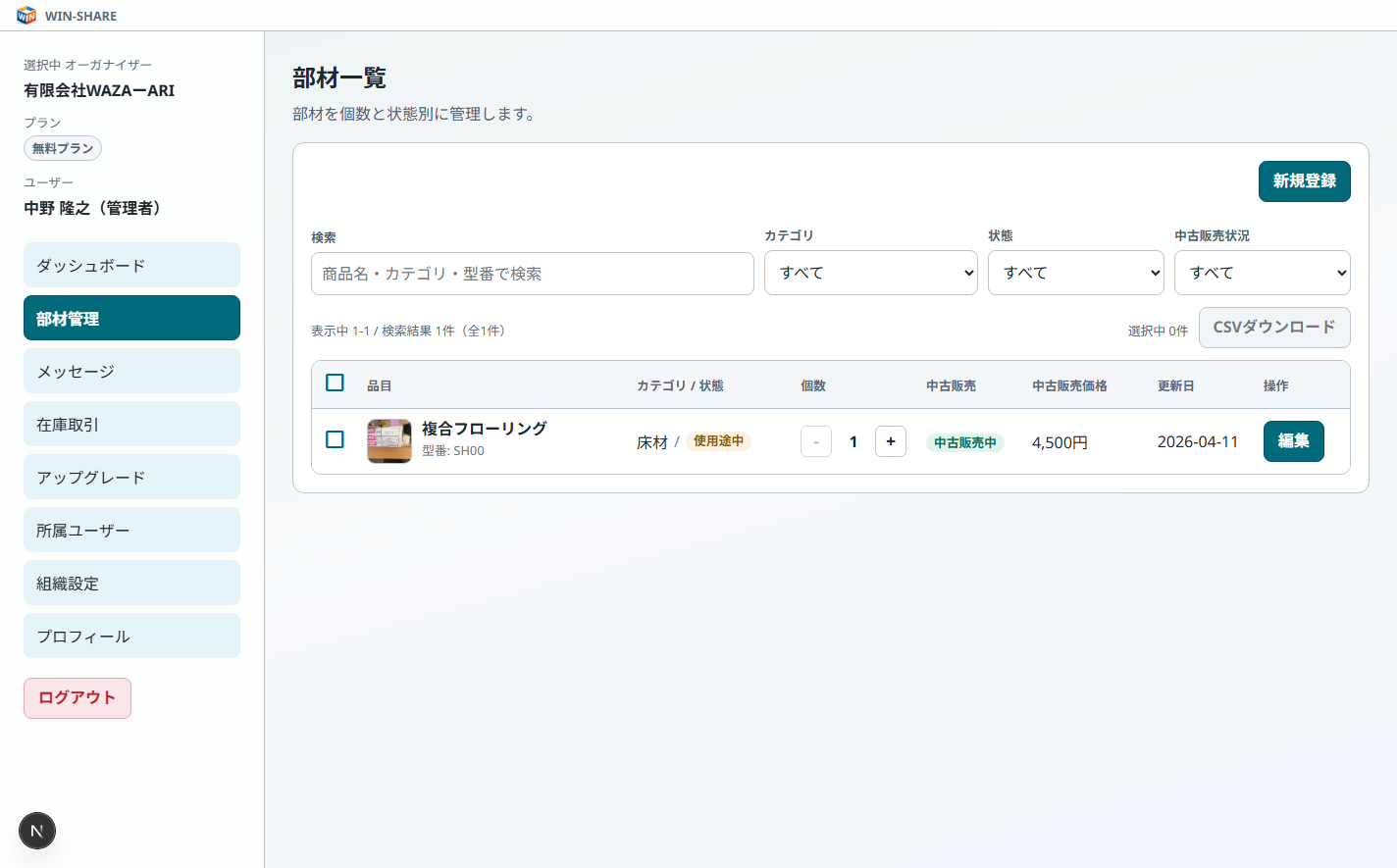1397x868 pixels.
Task: Focus the 商品名・カテゴリ・型番で検索 search field
Action: tap(533, 274)
